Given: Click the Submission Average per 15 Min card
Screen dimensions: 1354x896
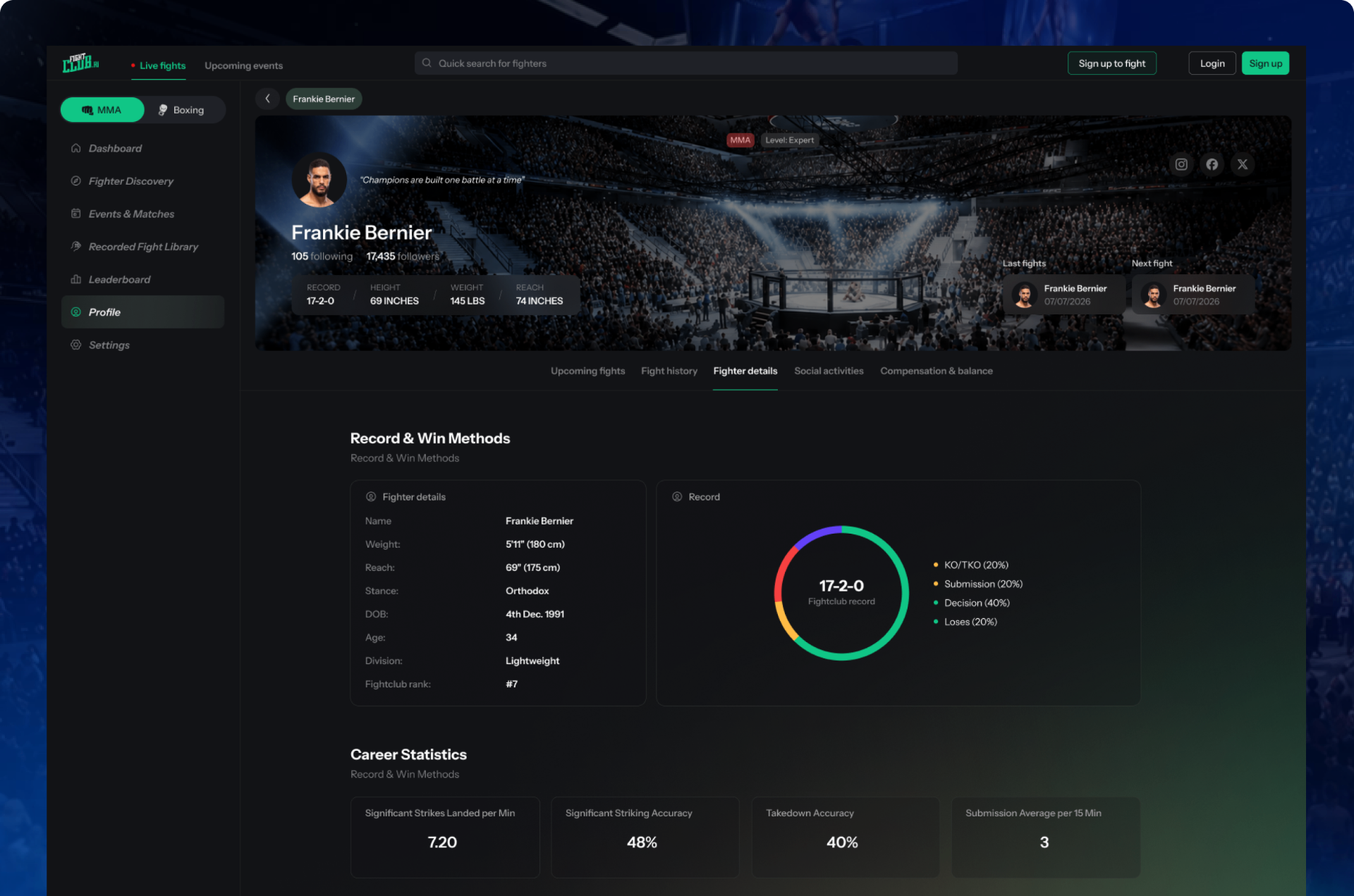Looking at the screenshot, I should 1046,837.
